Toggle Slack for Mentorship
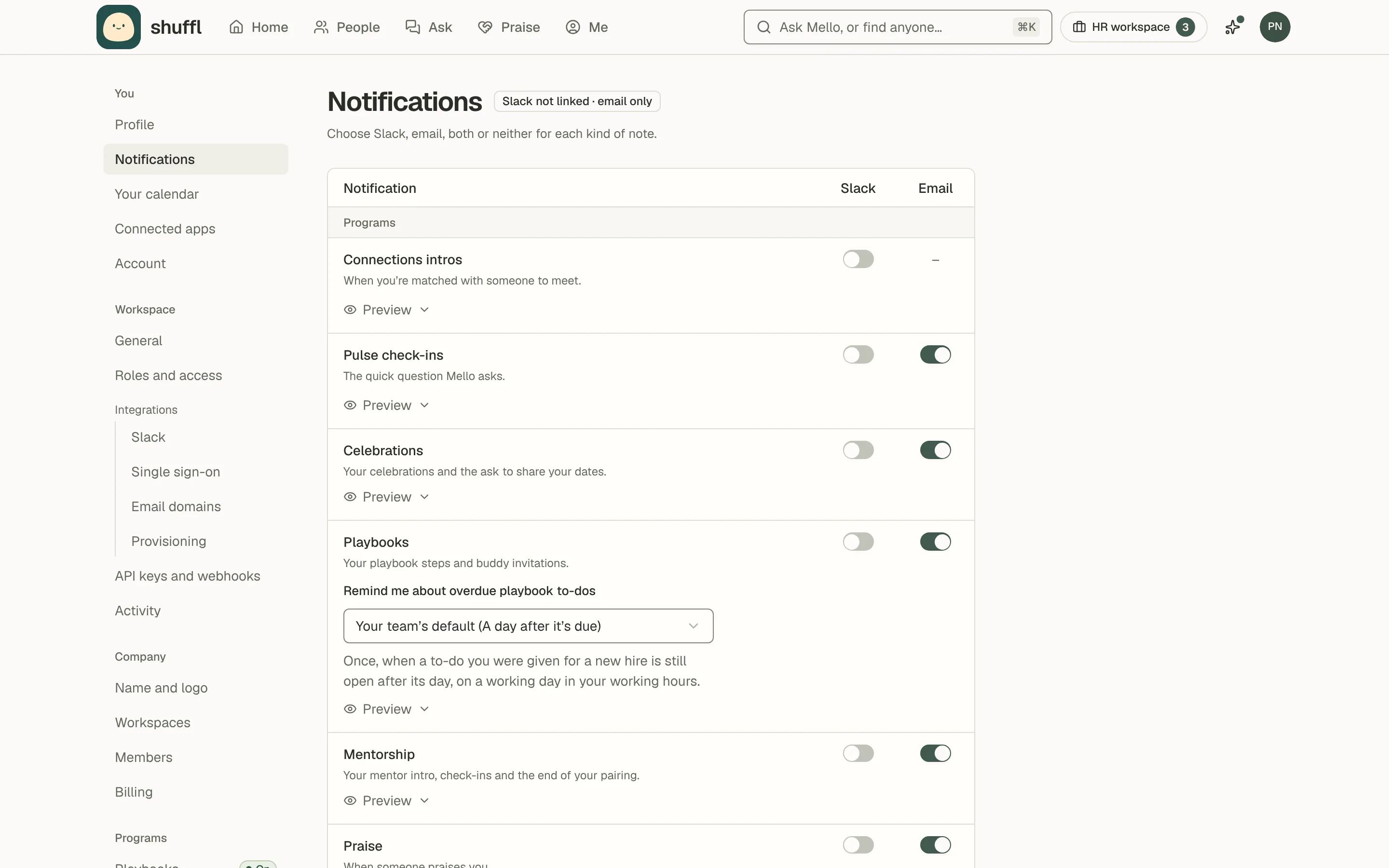1389x868 pixels. [x=858, y=754]
